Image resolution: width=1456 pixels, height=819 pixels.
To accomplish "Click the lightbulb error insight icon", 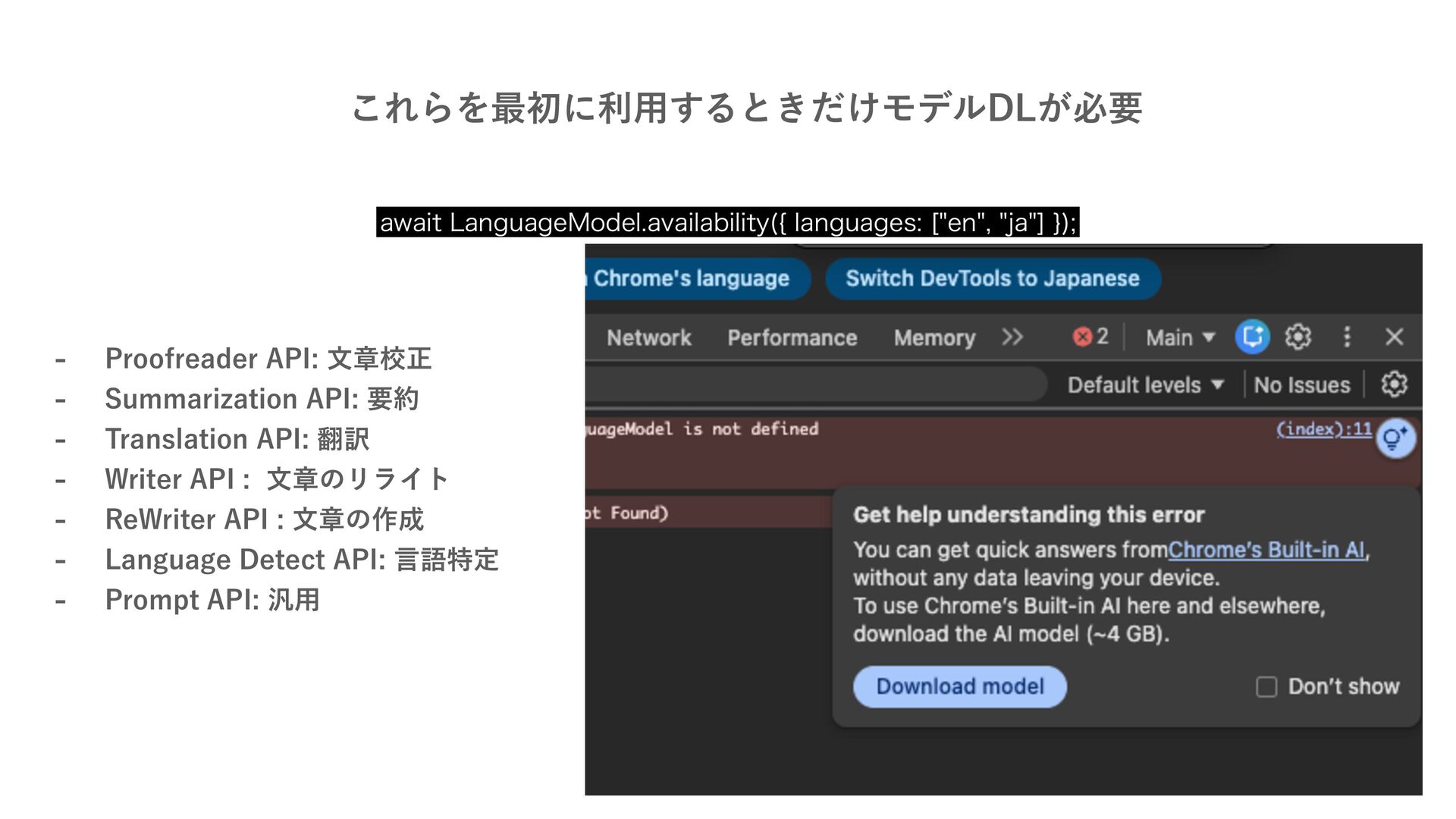I will (1395, 438).
